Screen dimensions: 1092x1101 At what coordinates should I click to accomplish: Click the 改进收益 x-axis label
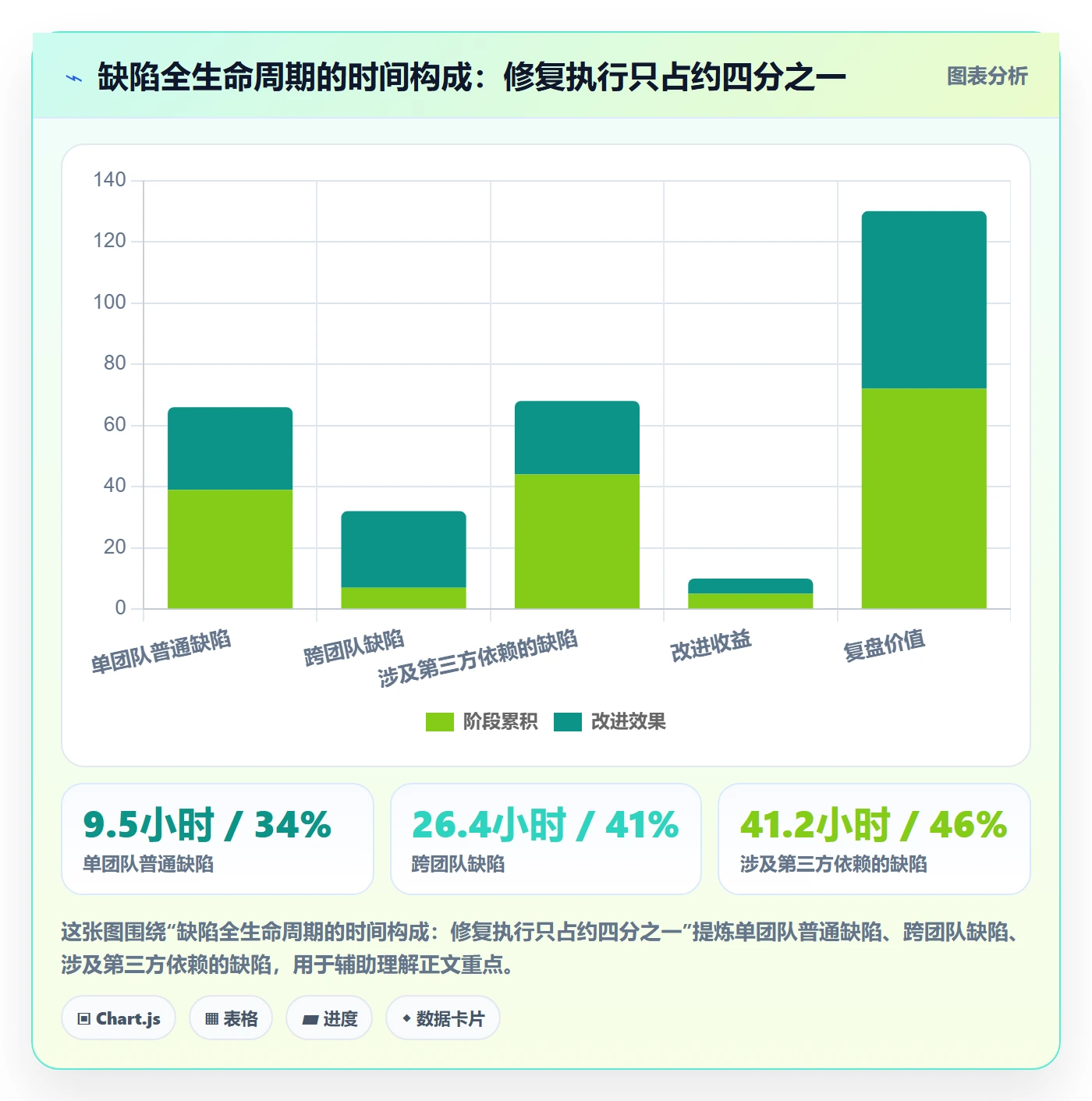[x=711, y=646]
